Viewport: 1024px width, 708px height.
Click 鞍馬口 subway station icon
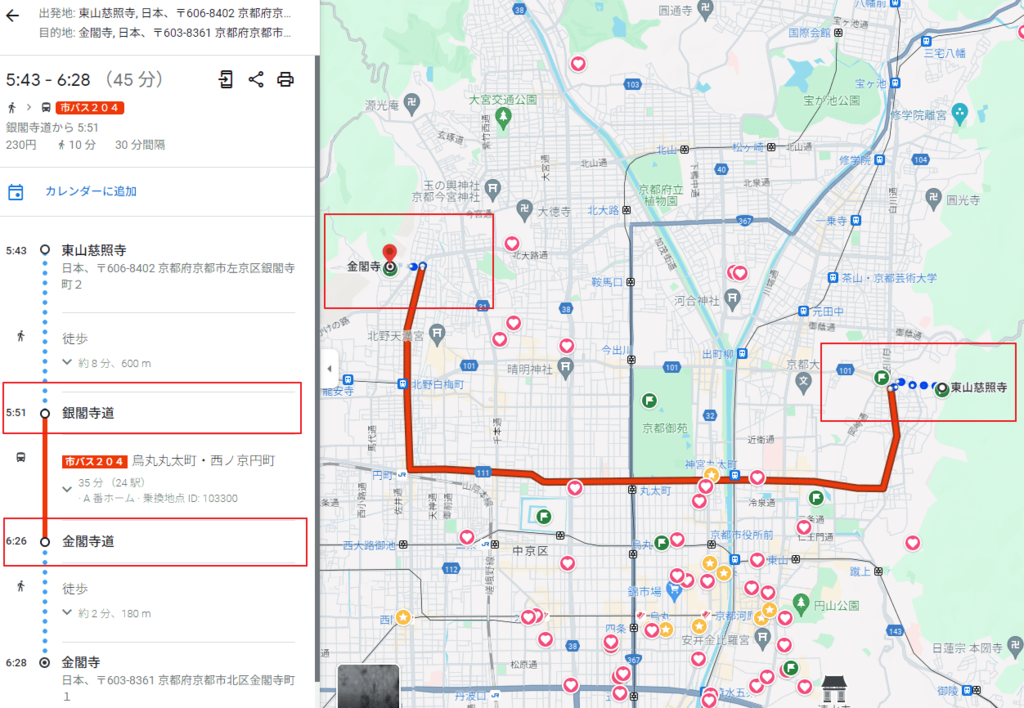[x=630, y=282]
